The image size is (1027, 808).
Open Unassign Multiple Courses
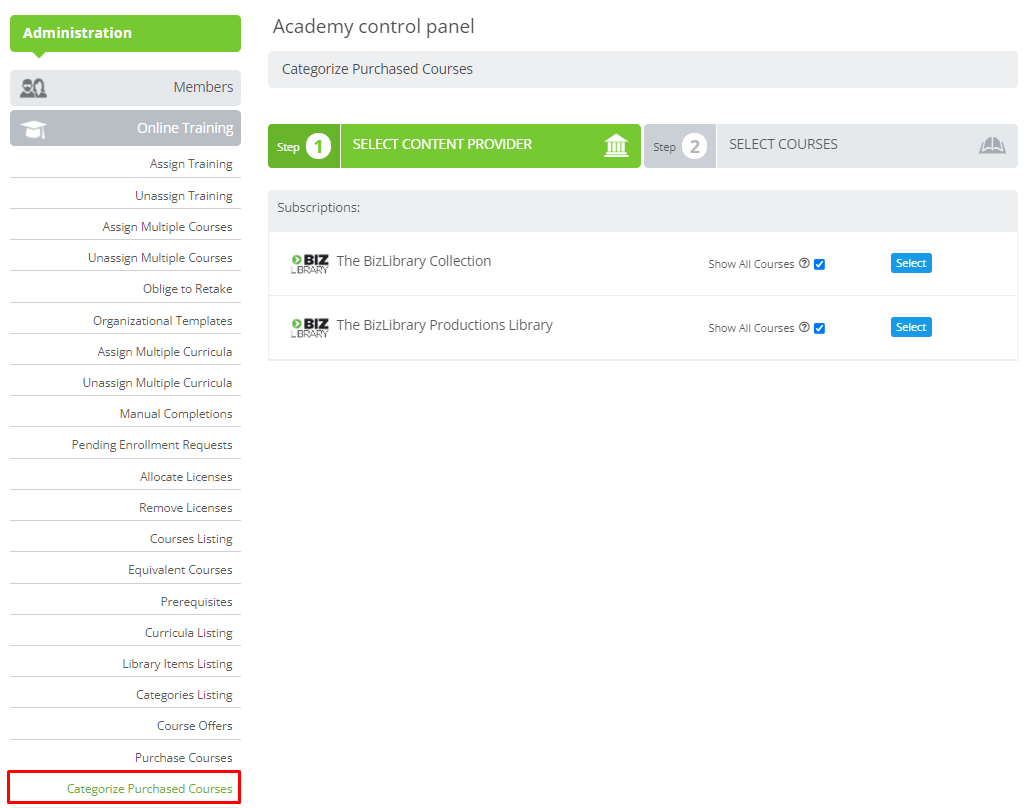(160, 258)
